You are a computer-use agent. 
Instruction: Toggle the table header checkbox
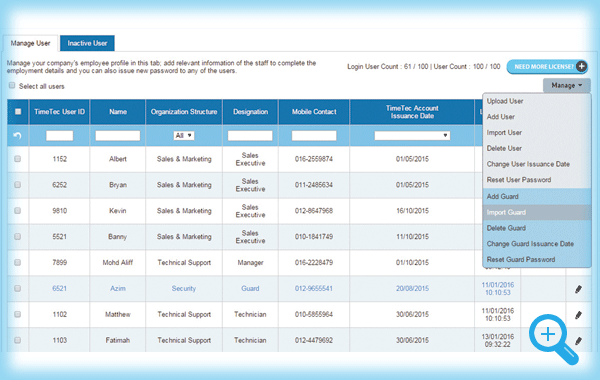click(x=18, y=112)
